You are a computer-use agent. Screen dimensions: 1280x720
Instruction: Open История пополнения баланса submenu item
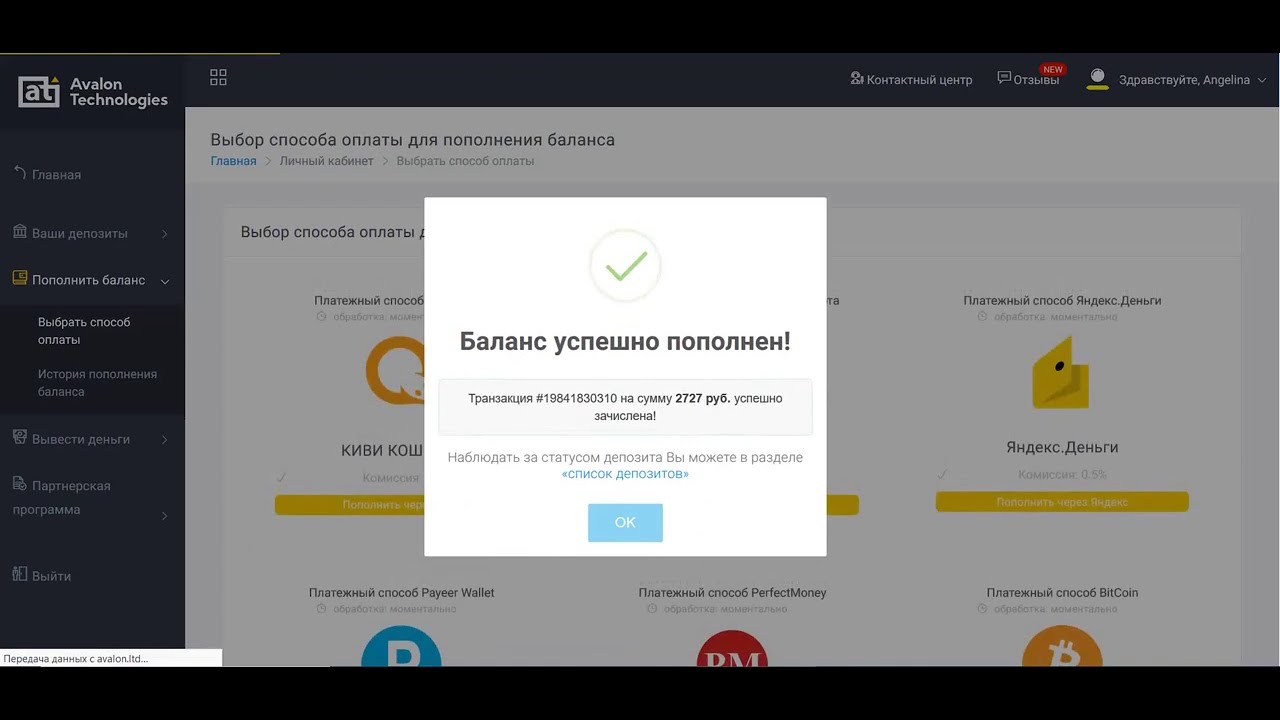(x=97, y=383)
